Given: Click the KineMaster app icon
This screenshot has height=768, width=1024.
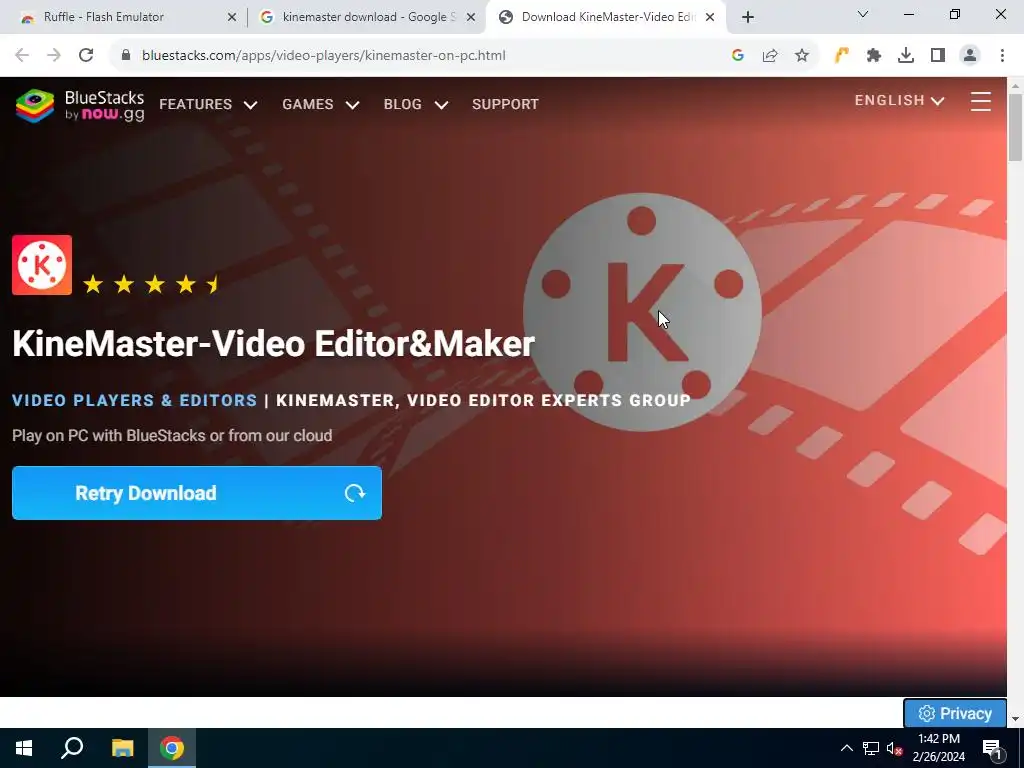Looking at the screenshot, I should coord(42,265).
